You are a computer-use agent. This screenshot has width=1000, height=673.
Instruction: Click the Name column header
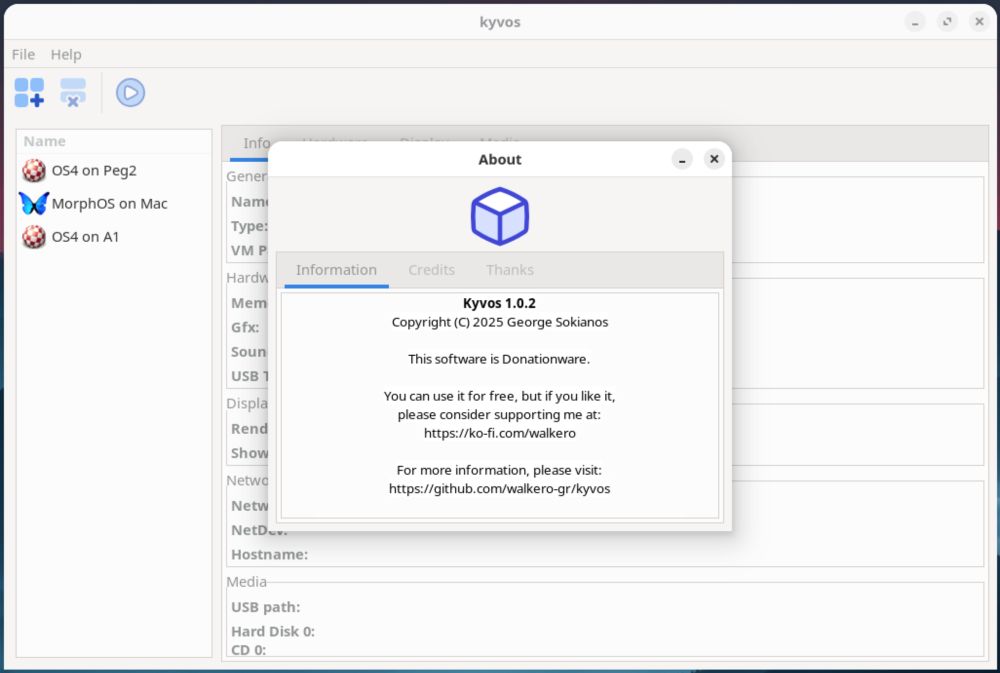(x=114, y=141)
